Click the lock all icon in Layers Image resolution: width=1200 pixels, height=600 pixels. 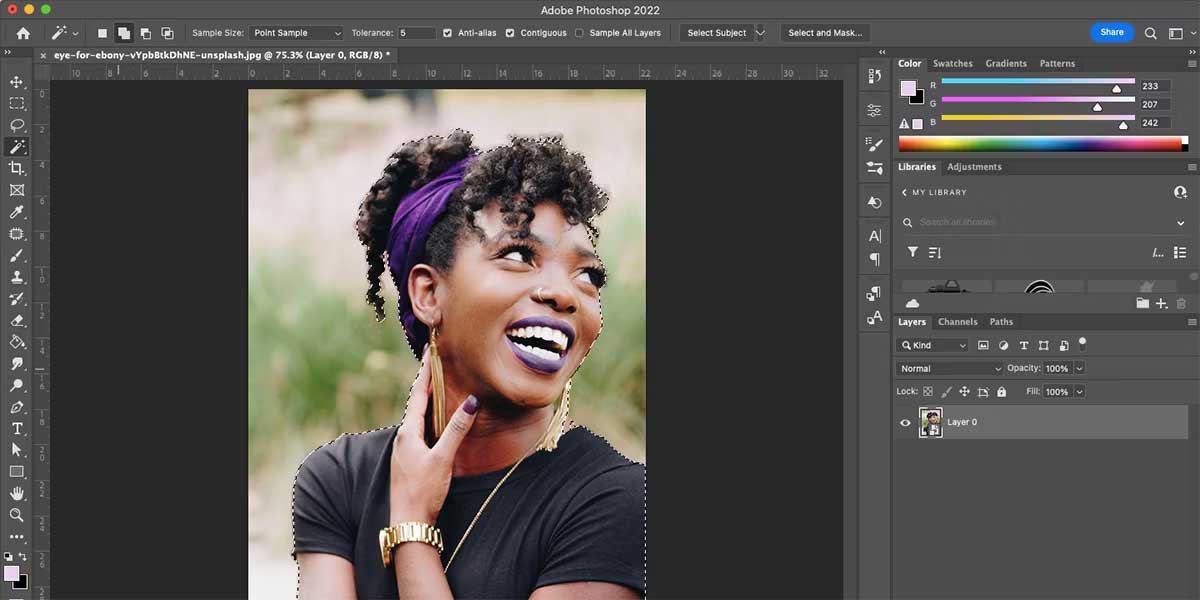[1000, 392]
